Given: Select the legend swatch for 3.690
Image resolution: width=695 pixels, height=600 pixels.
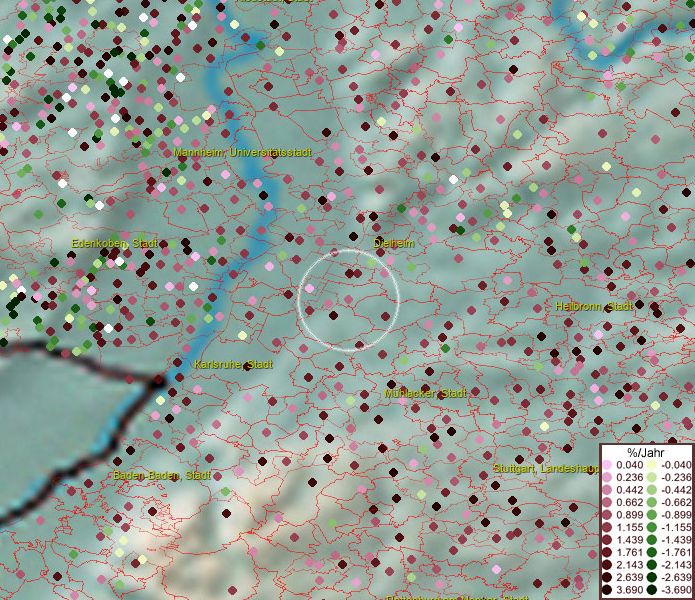Looking at the screenshot, I should pyautogui.click(x=607, y=590).
